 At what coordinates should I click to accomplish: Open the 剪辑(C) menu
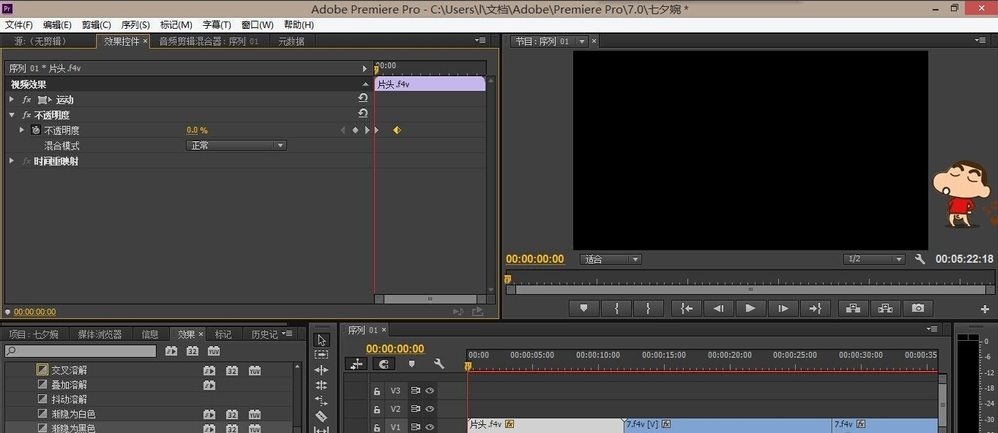point(96,25)
